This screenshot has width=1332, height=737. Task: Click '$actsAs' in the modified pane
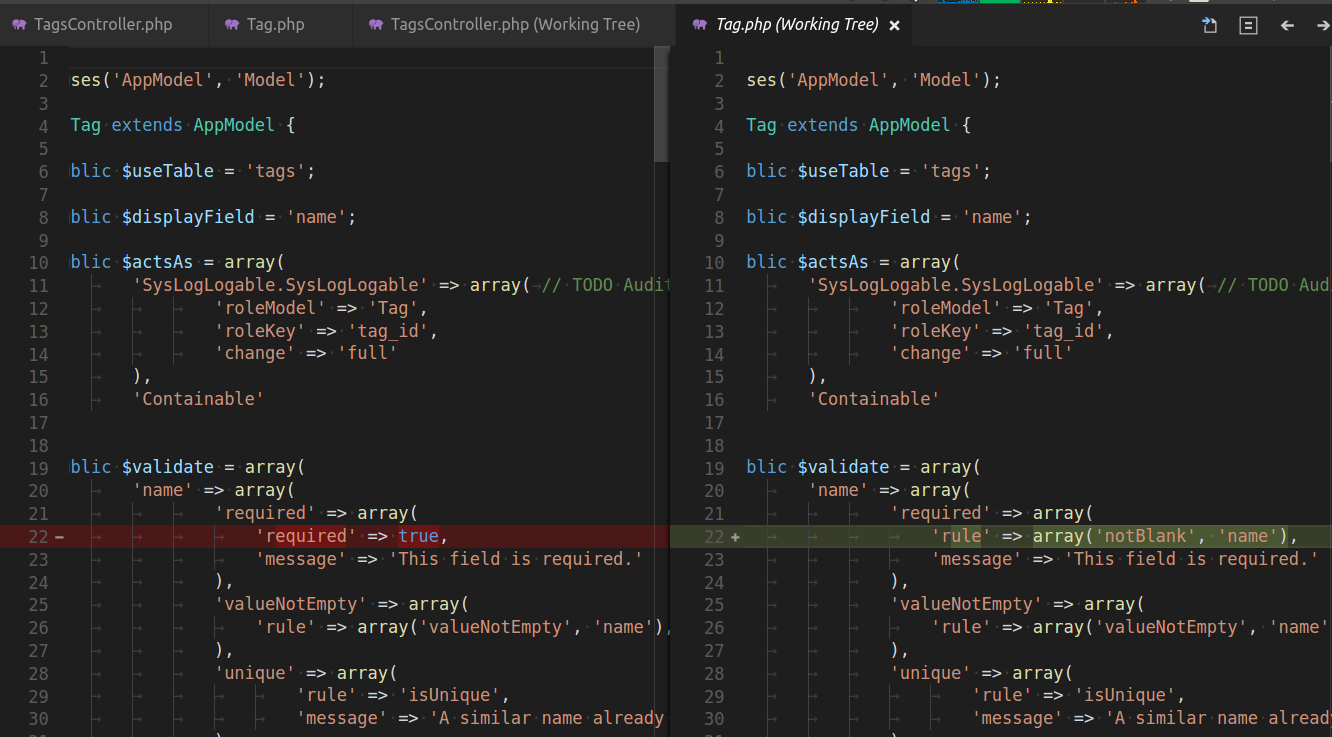[x=833, y=262]
